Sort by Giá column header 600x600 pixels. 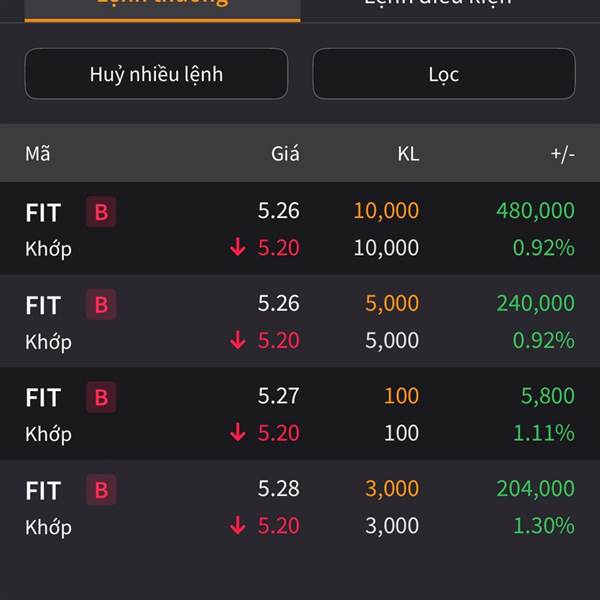(285, 153)
